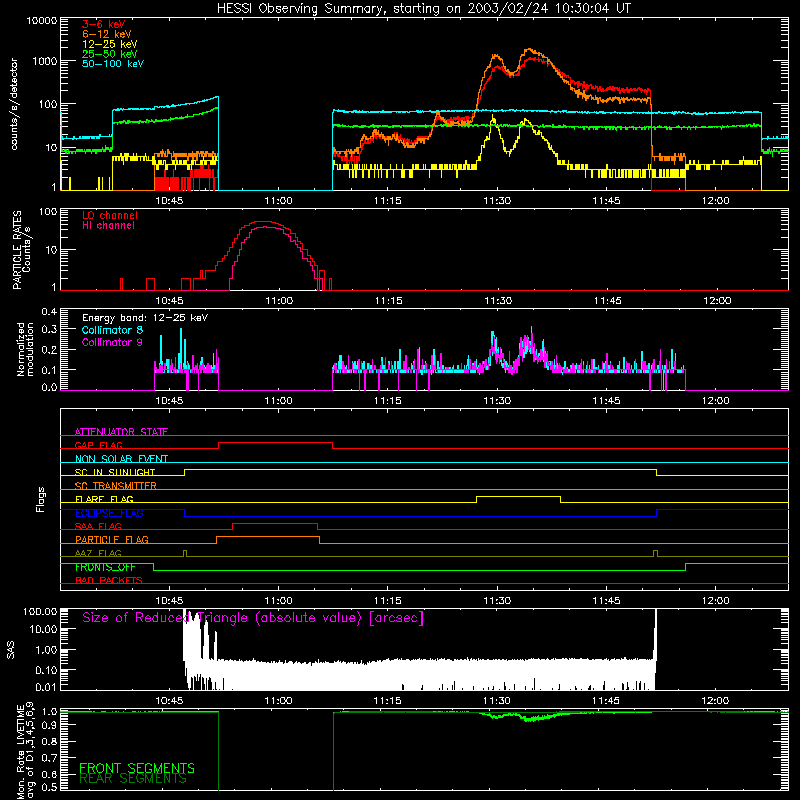Select the 25-50 keV legend label
The image size is (800, 800).
110,54
